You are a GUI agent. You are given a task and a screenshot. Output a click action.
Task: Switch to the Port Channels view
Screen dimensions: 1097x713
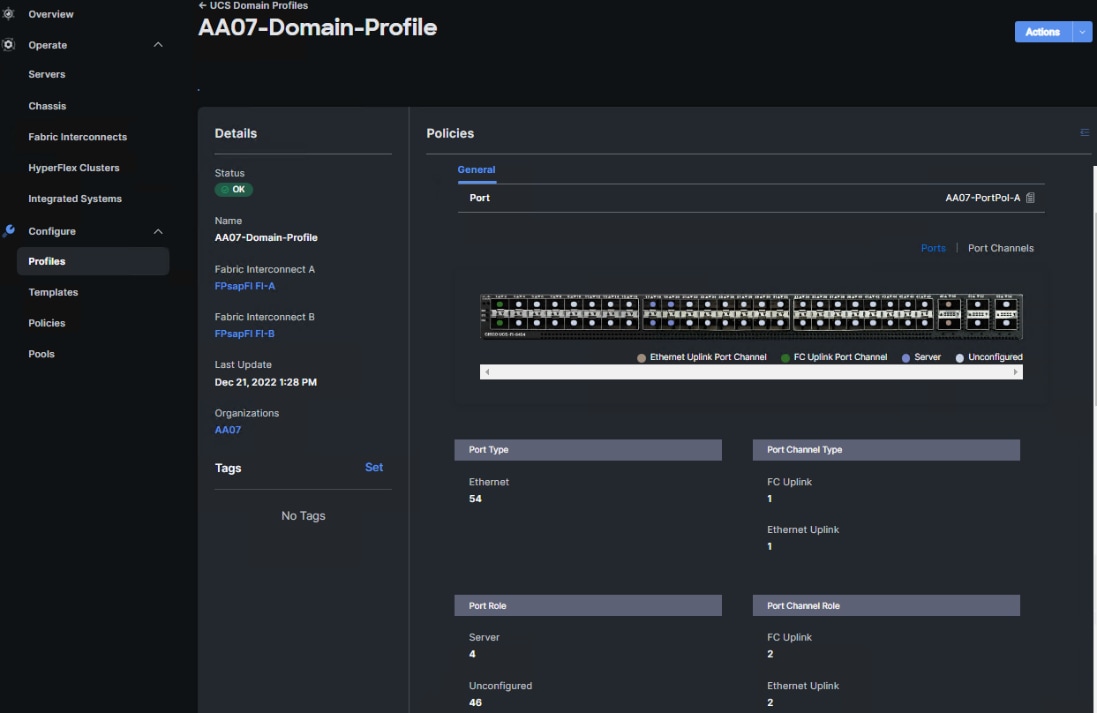click(x=1000, y=248)
